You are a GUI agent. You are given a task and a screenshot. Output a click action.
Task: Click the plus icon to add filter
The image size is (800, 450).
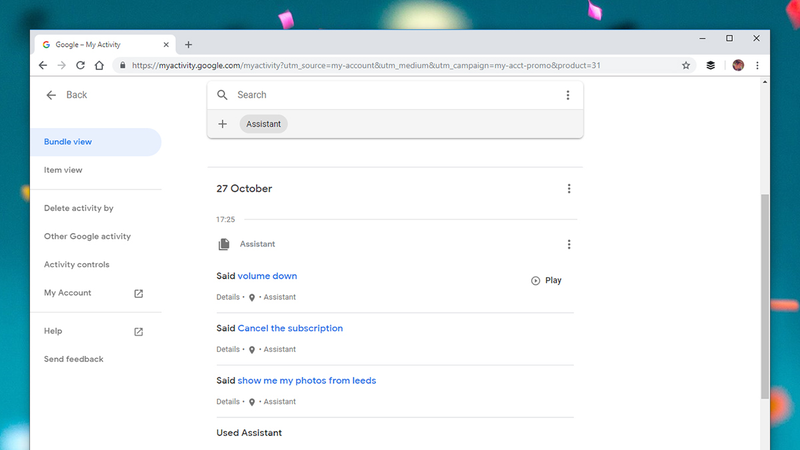222,124
